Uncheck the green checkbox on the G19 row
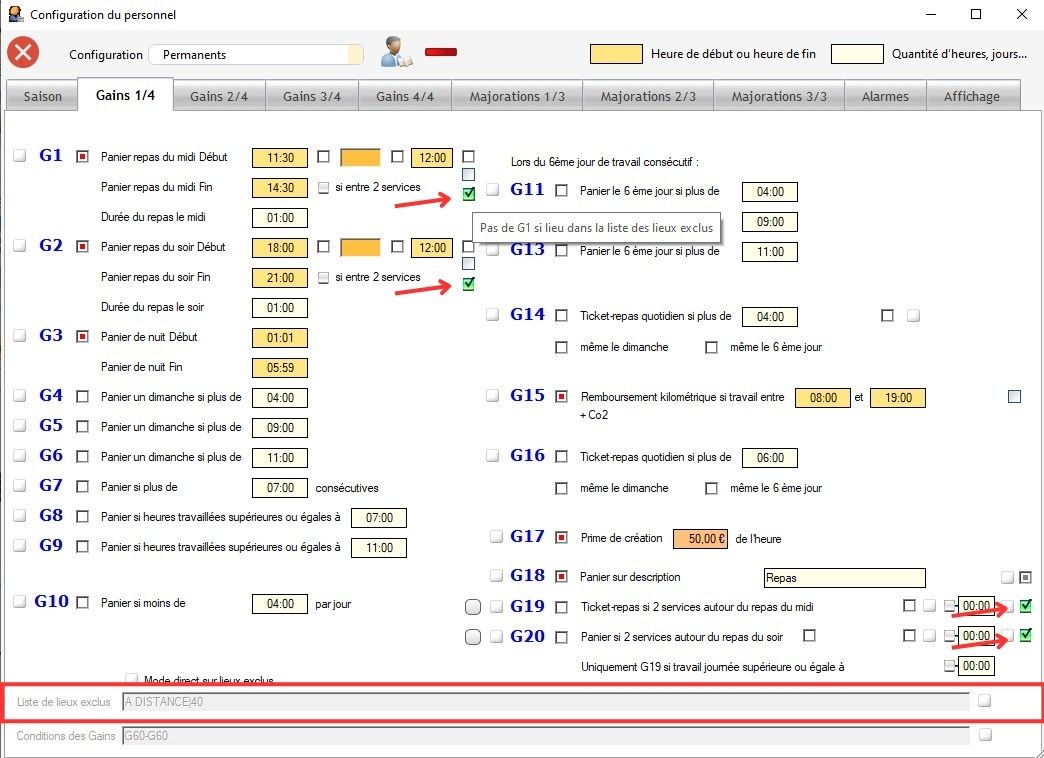1044x758 pixels. pos(1026,606)
